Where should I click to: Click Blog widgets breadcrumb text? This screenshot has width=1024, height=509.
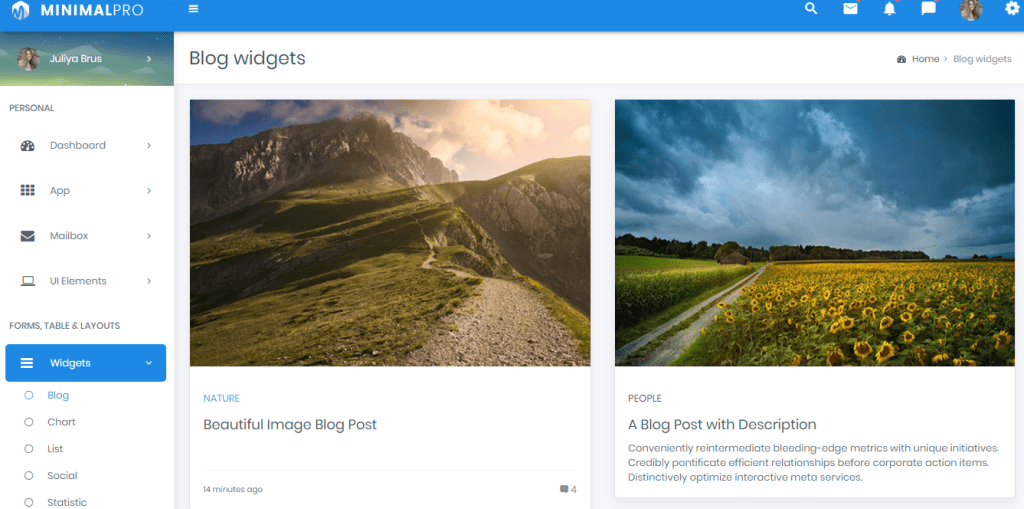click(982, 59)
